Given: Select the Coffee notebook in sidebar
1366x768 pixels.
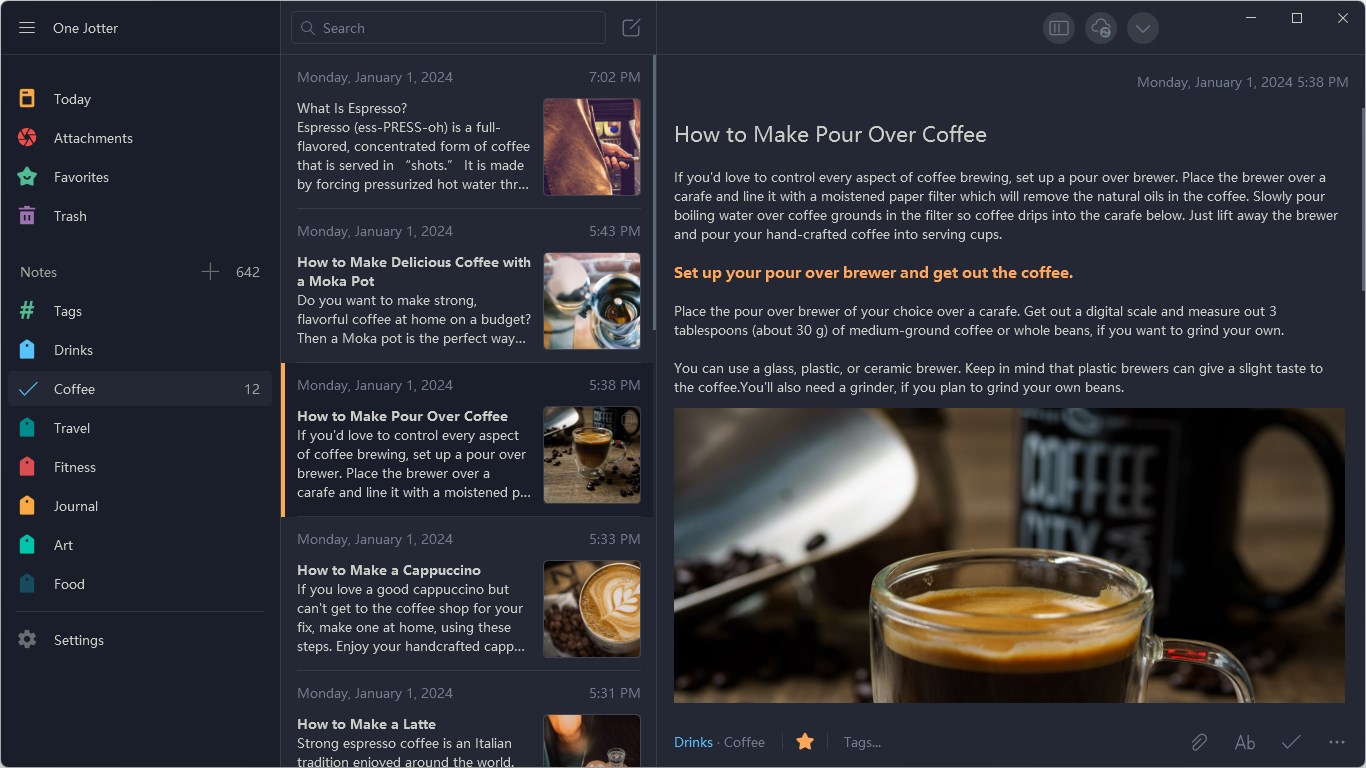Looking at the screenshot, I should [140, 389].
